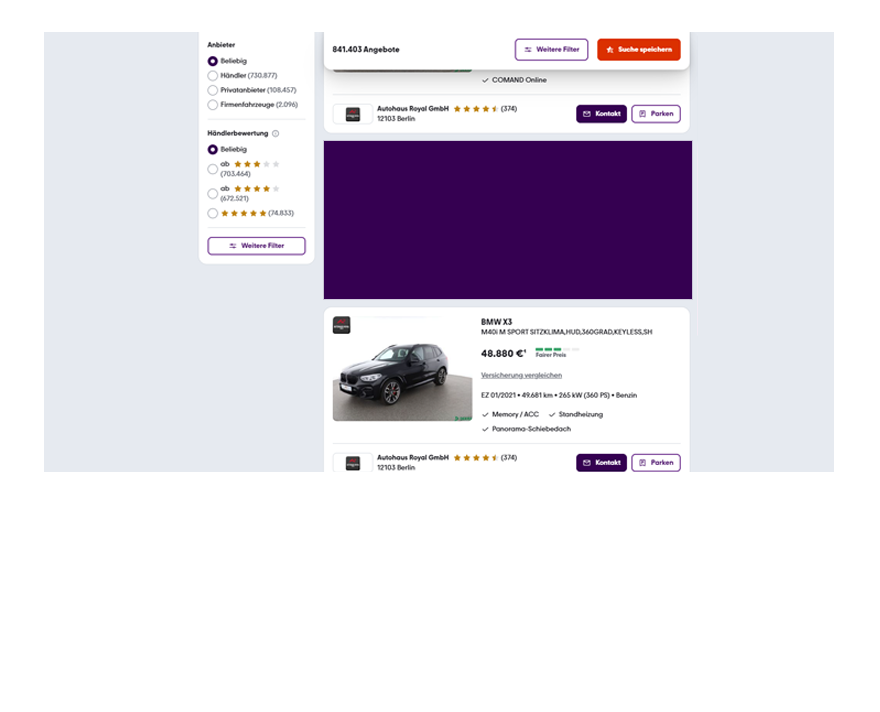Click the filter sliders icon in the top Weitere Filter button
This screenshot has height=712, width=880.
pyautogui.click(x=528, y=50)
